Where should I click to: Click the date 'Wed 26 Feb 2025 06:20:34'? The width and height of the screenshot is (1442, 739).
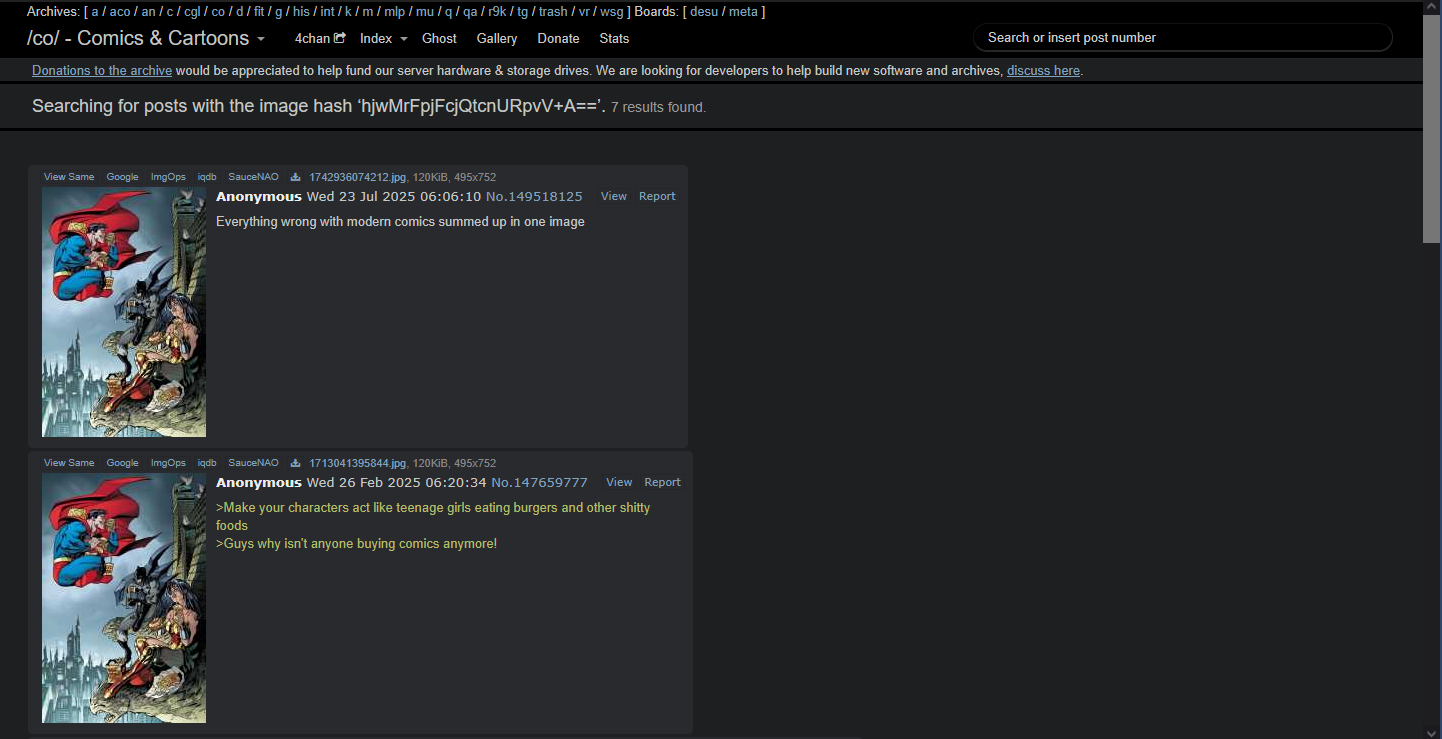(x=396, y=482)
